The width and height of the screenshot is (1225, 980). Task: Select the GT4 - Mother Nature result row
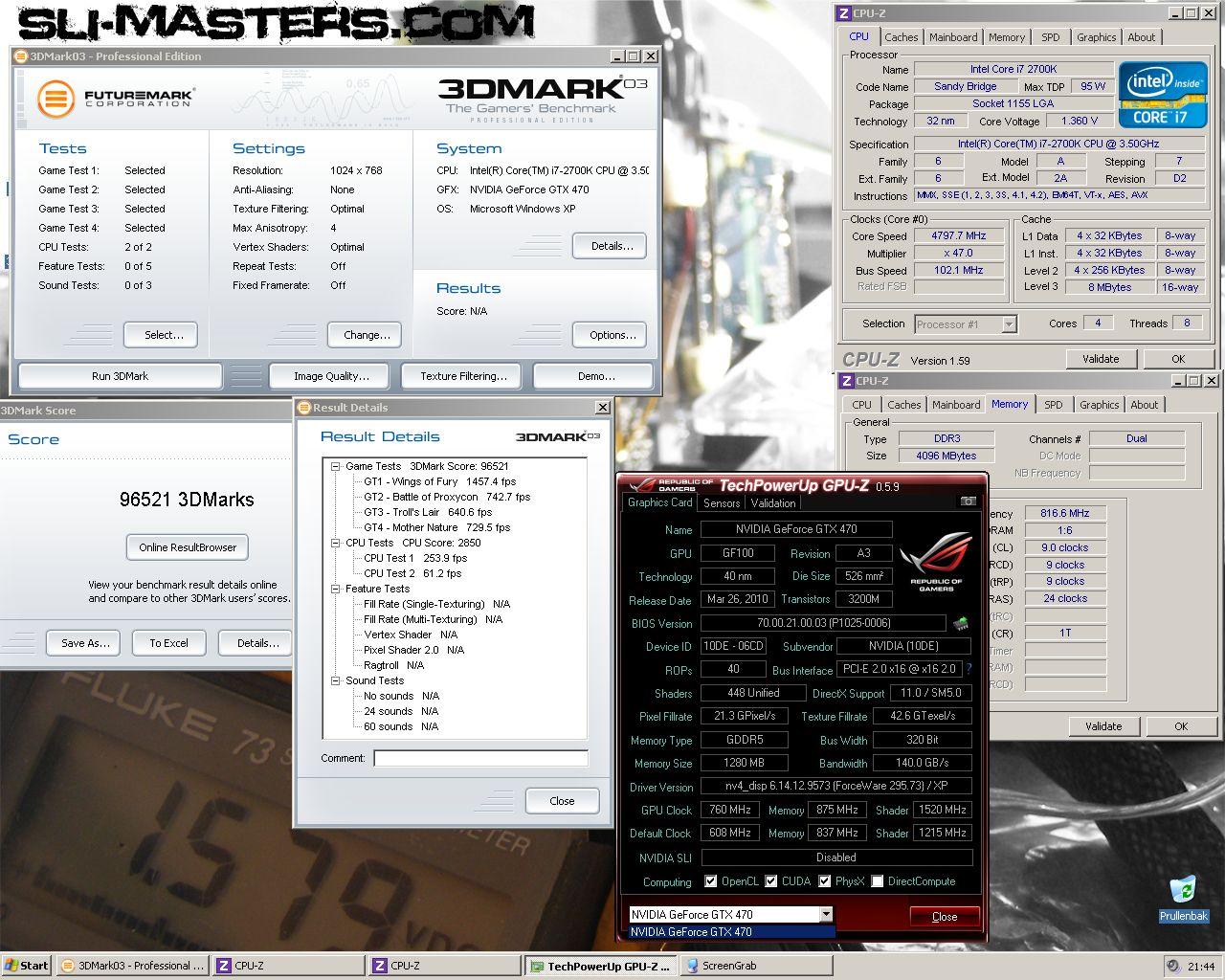(436, 527)
